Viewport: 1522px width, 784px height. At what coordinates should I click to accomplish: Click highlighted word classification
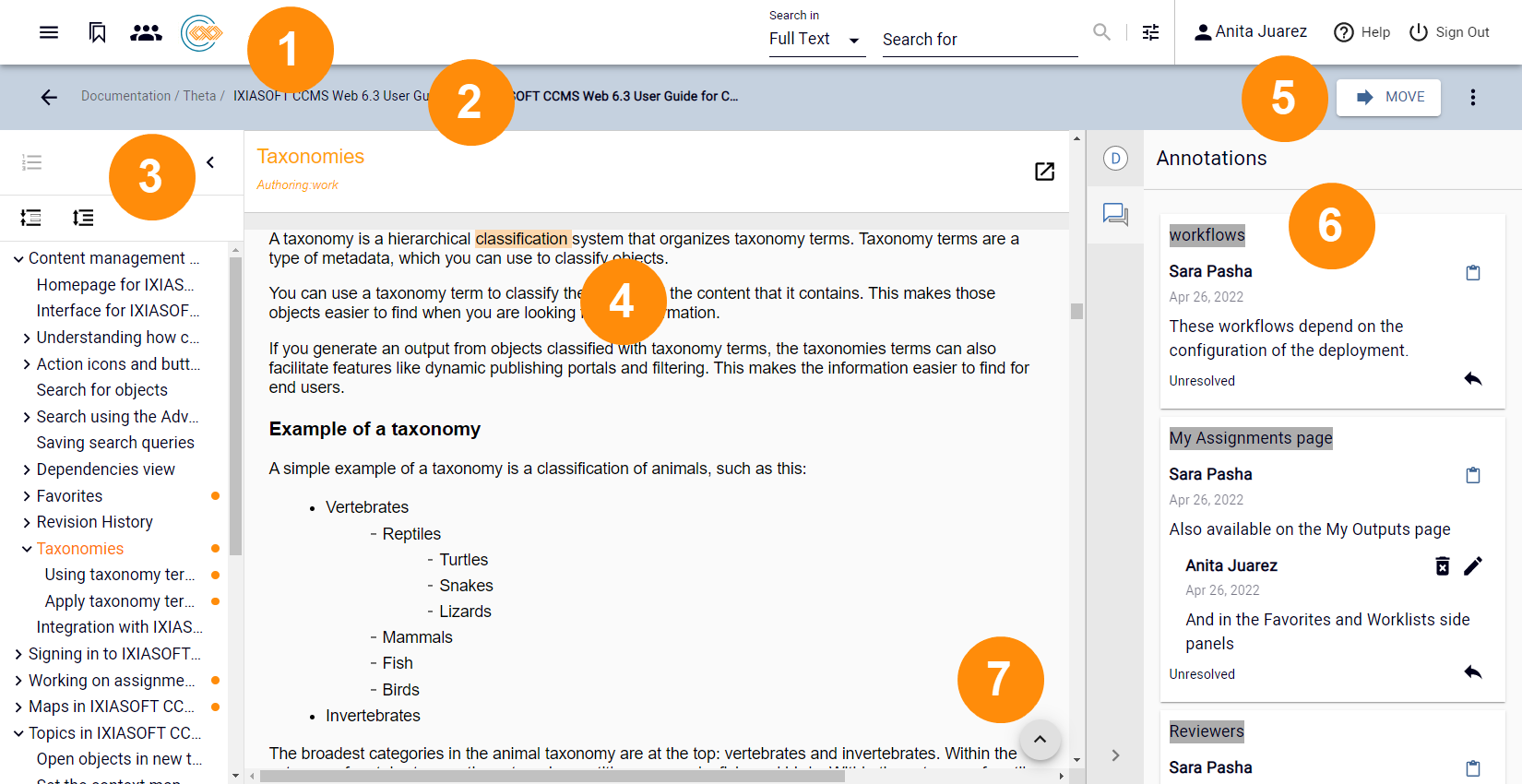522,239
